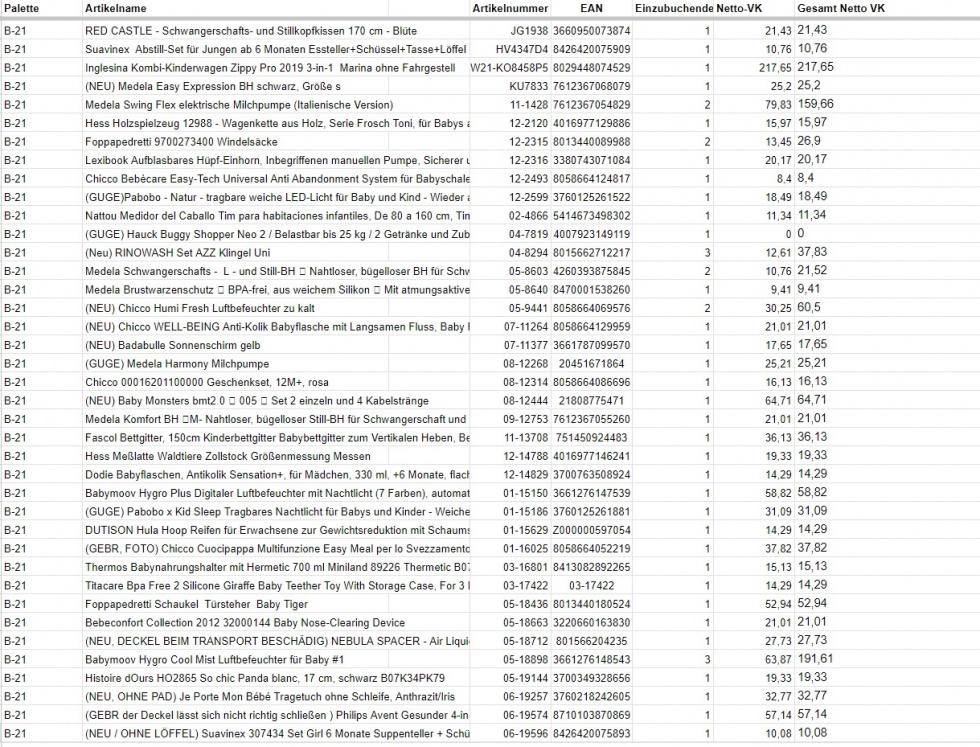Select the "Medela Easy Expression BH schwarz" cell
The height and width of the screenshot is (747, 980).
click(x=213, y=86)
